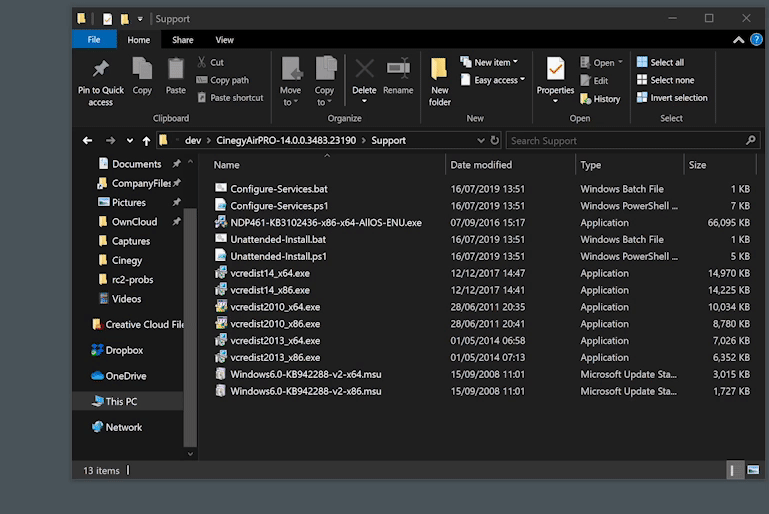Open Help question mark icon
The image size is (769, 514).
coord(756,39)
